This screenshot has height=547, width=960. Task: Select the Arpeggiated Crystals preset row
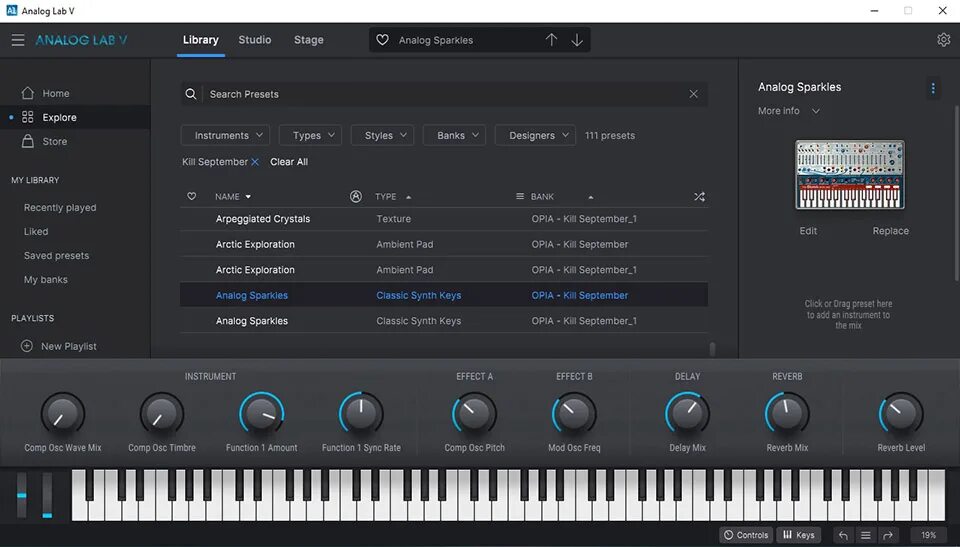444,219
